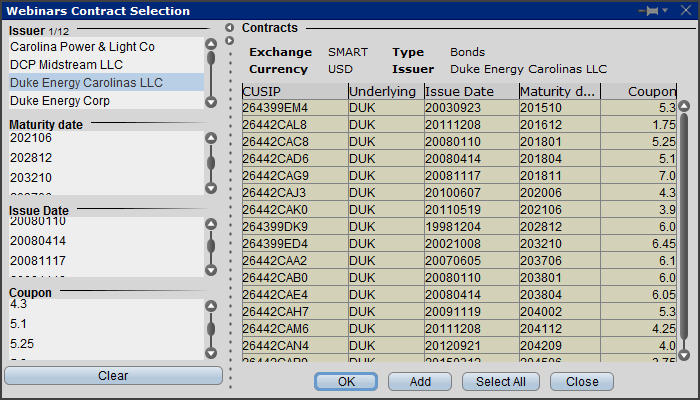Click the Clear button

click(113, 375)
